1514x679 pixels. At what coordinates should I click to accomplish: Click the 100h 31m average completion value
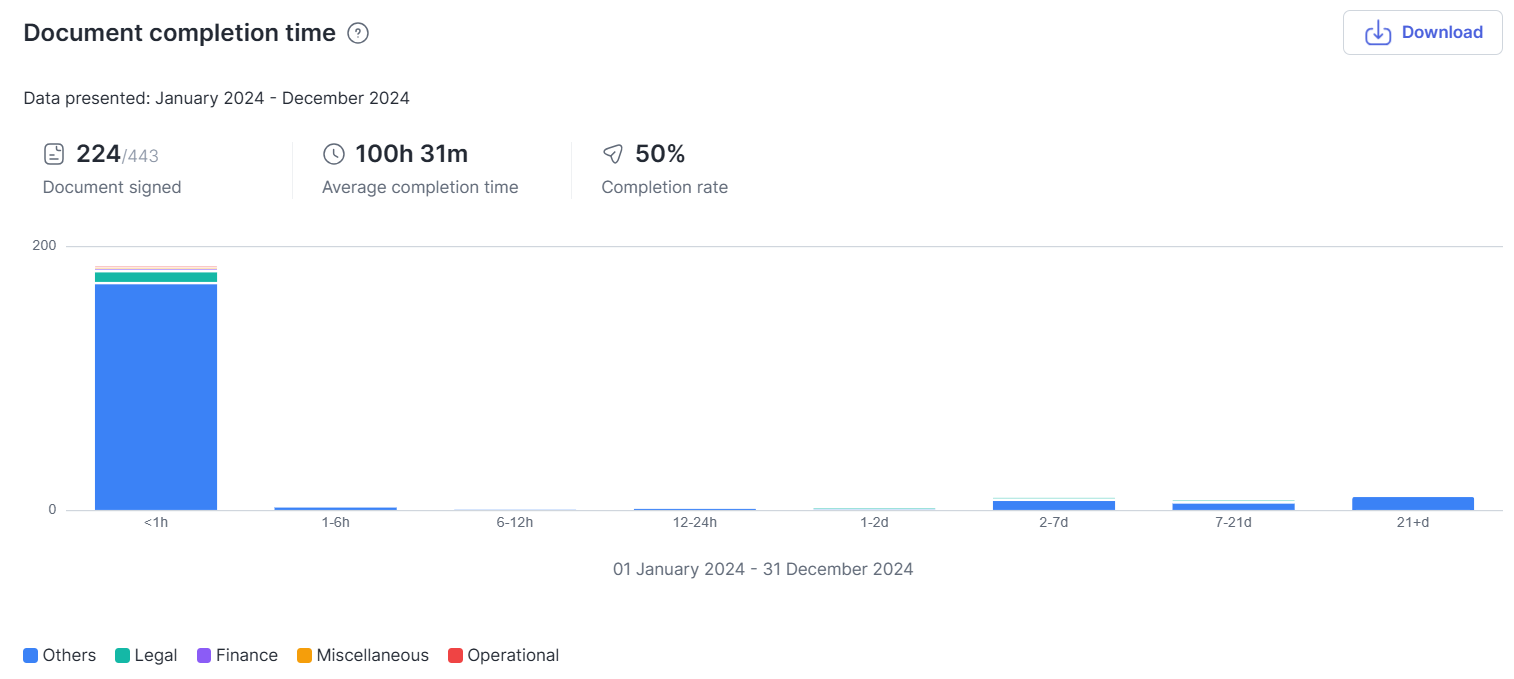coord(411,154)
